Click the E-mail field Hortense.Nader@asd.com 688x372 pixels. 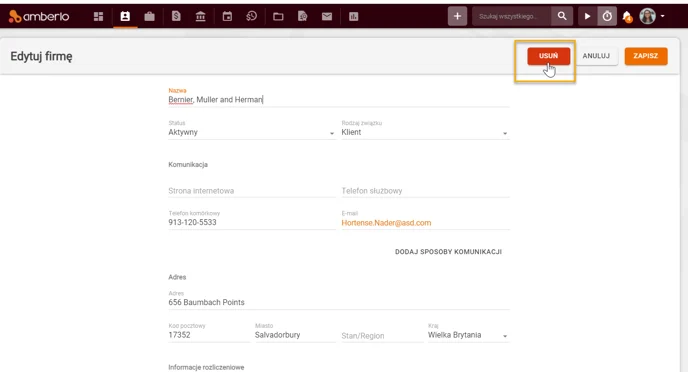coord(425,223)
